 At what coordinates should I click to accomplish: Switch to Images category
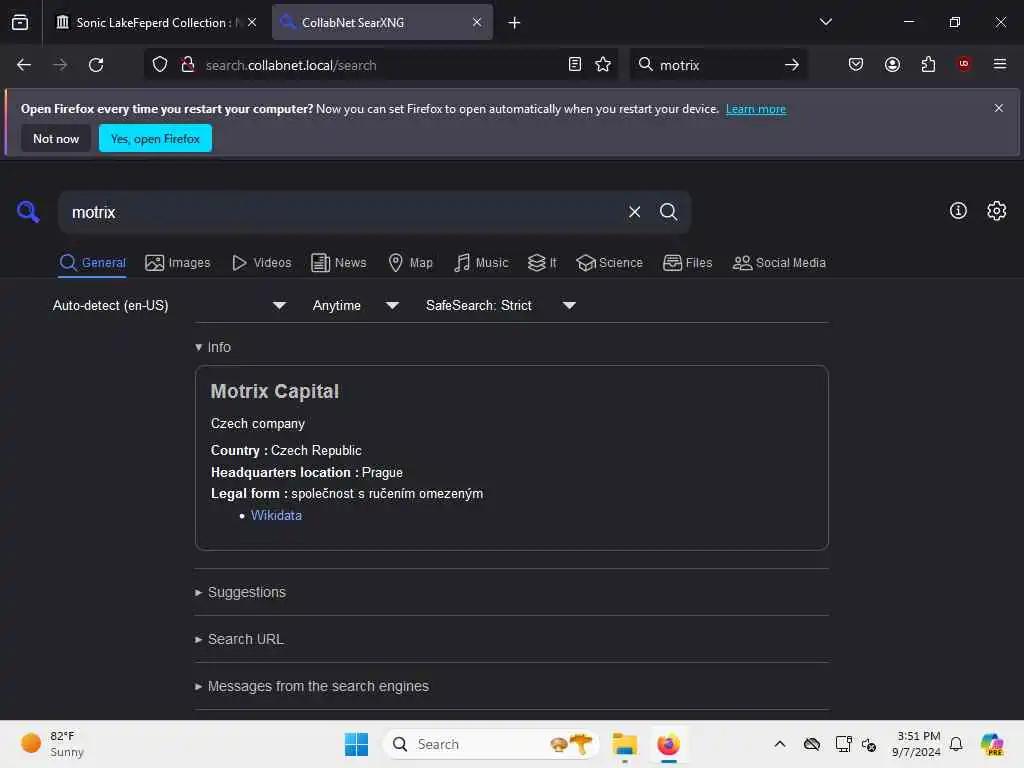tap(178, 263)
